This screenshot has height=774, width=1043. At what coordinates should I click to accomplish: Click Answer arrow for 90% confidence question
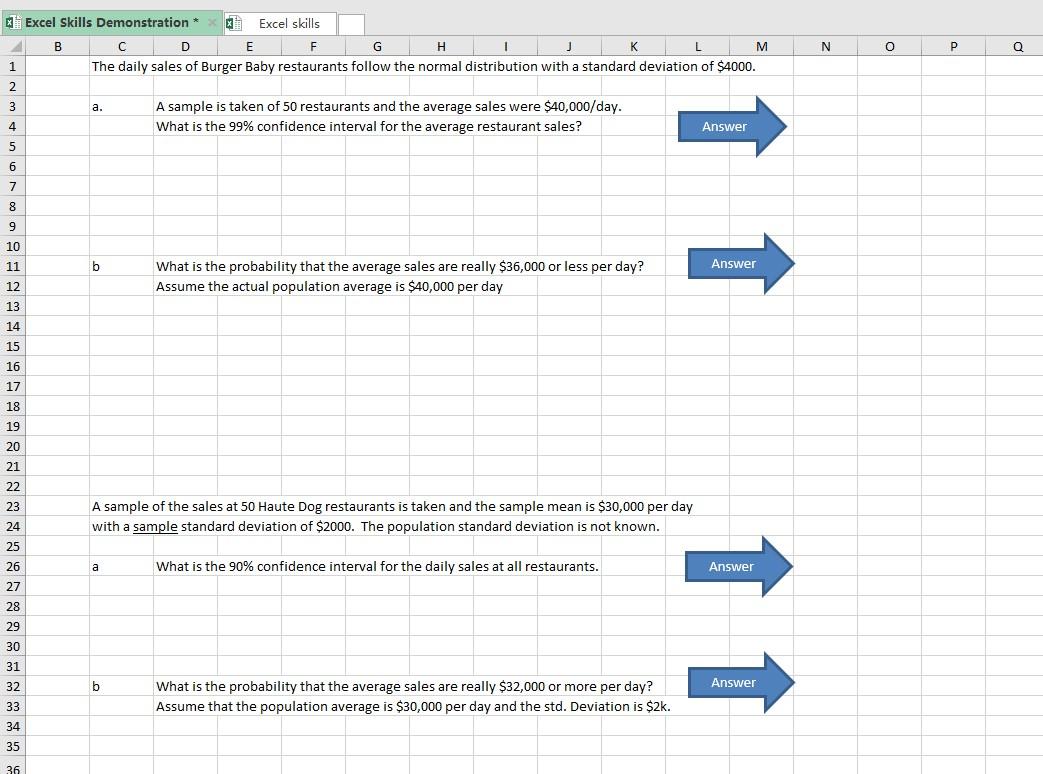738,567
